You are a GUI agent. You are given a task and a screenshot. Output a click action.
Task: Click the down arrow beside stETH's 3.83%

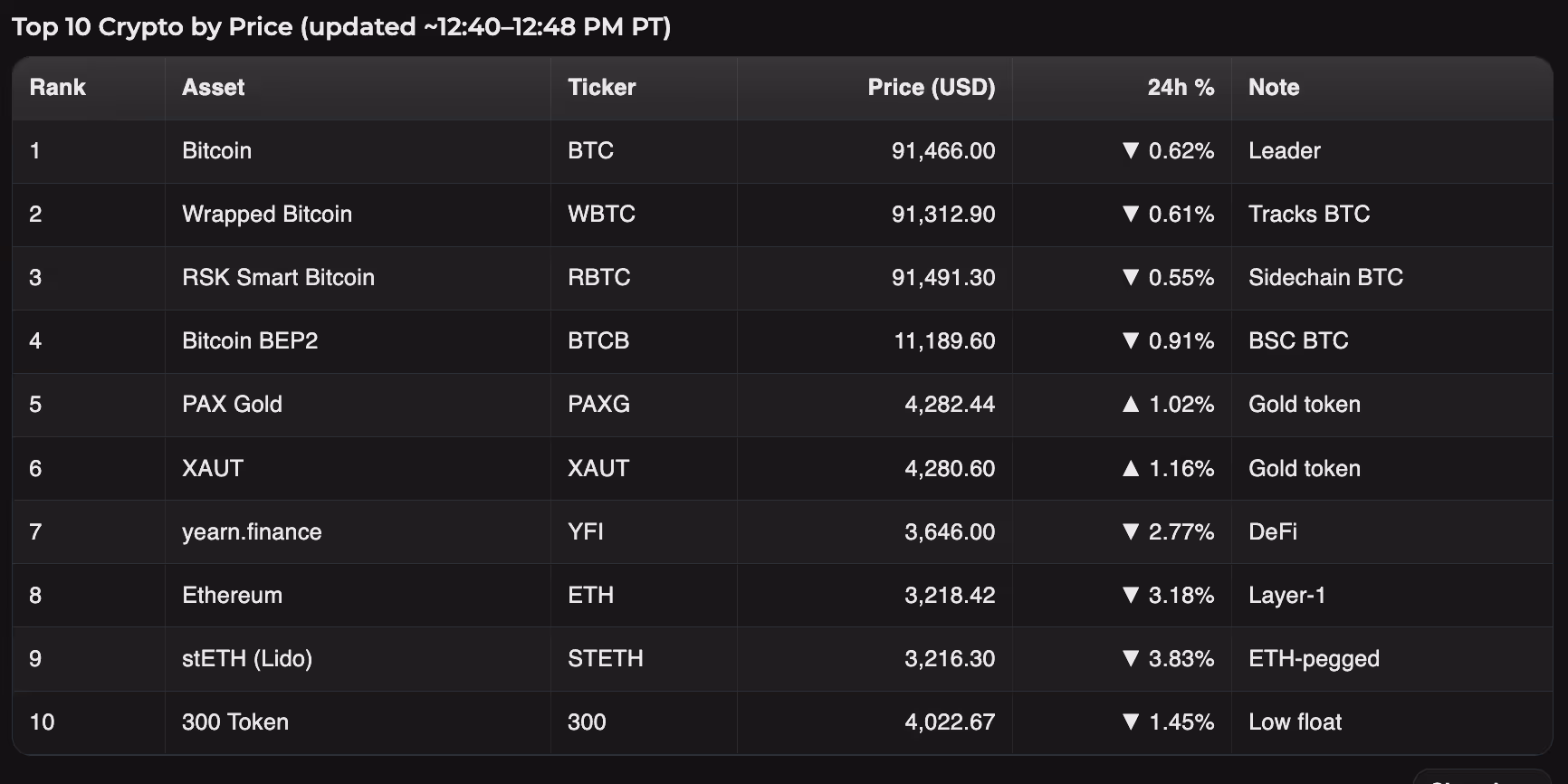(x=1130, y=658)
